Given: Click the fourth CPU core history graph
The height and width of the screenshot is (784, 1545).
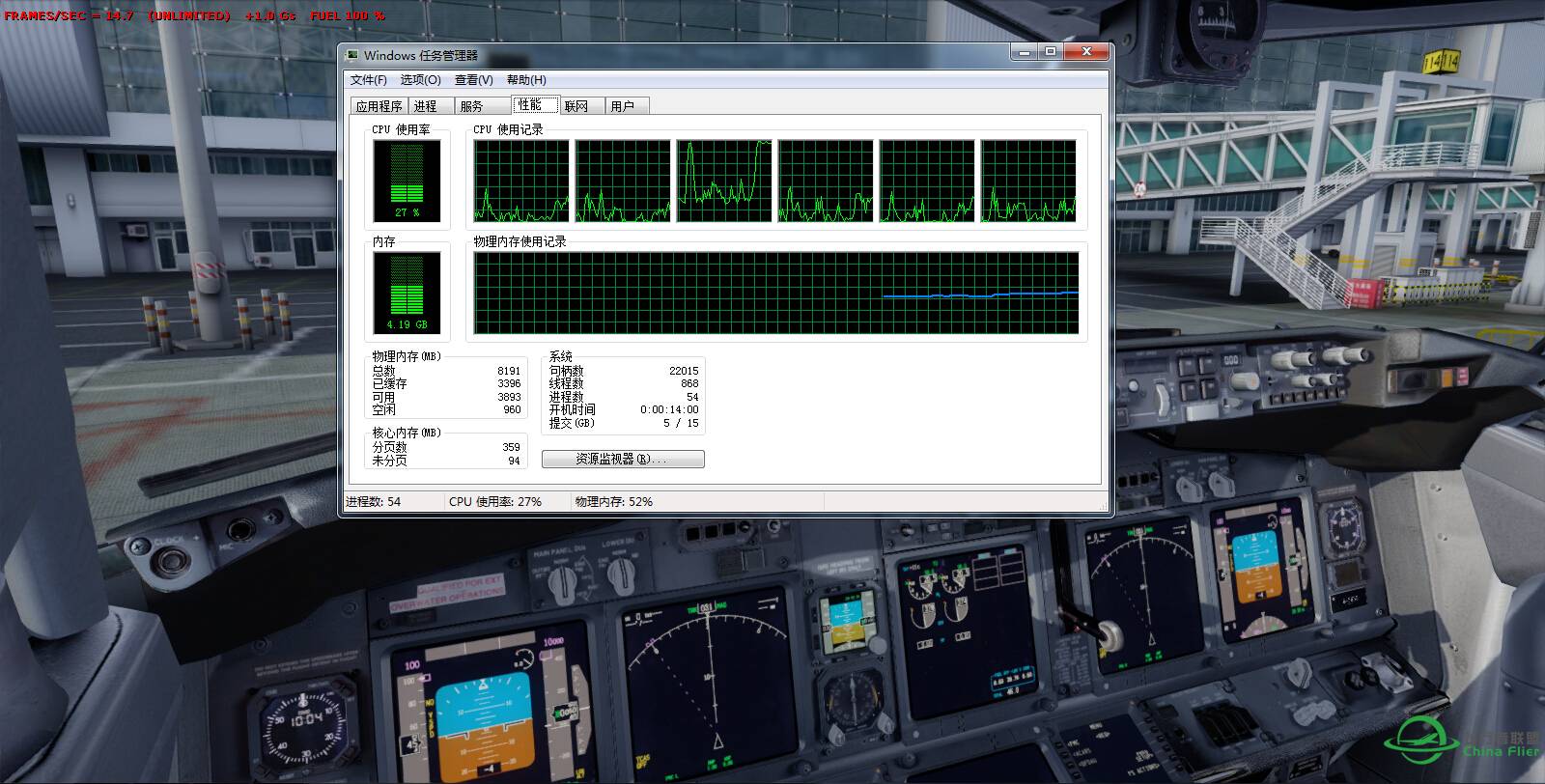Looking at the screenshot, I should [826, 181].
